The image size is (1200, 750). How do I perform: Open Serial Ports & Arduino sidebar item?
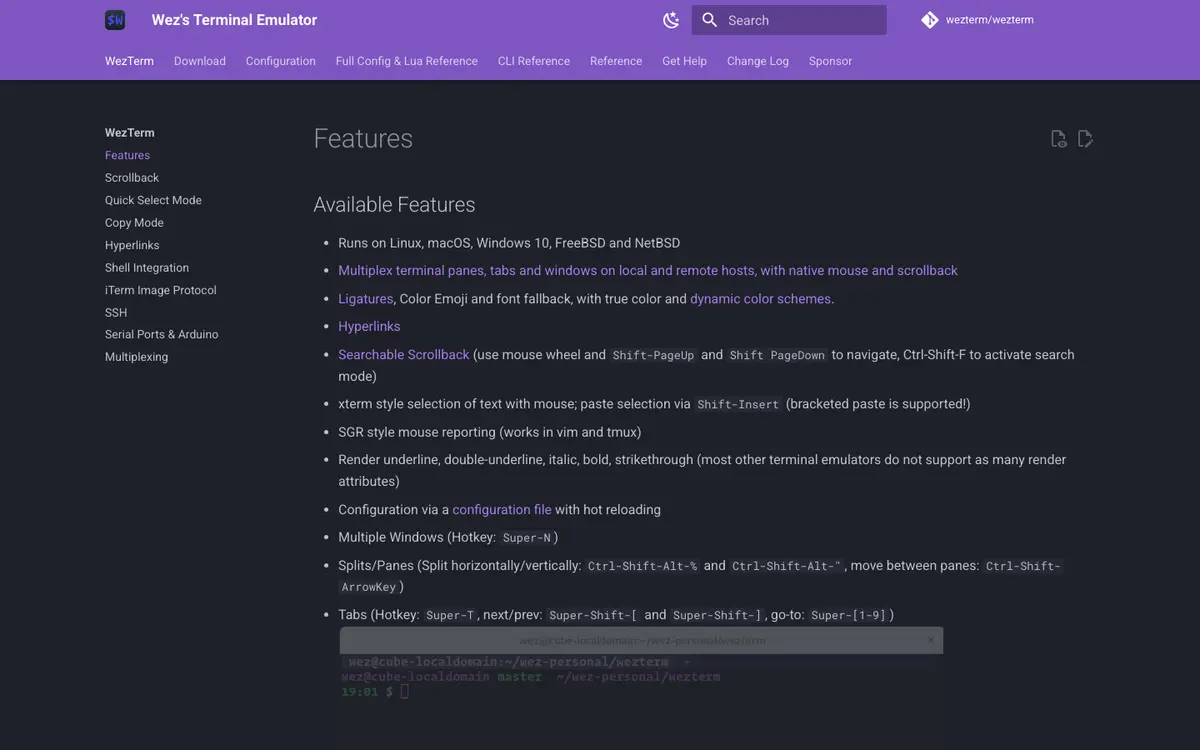pos(162,334)
